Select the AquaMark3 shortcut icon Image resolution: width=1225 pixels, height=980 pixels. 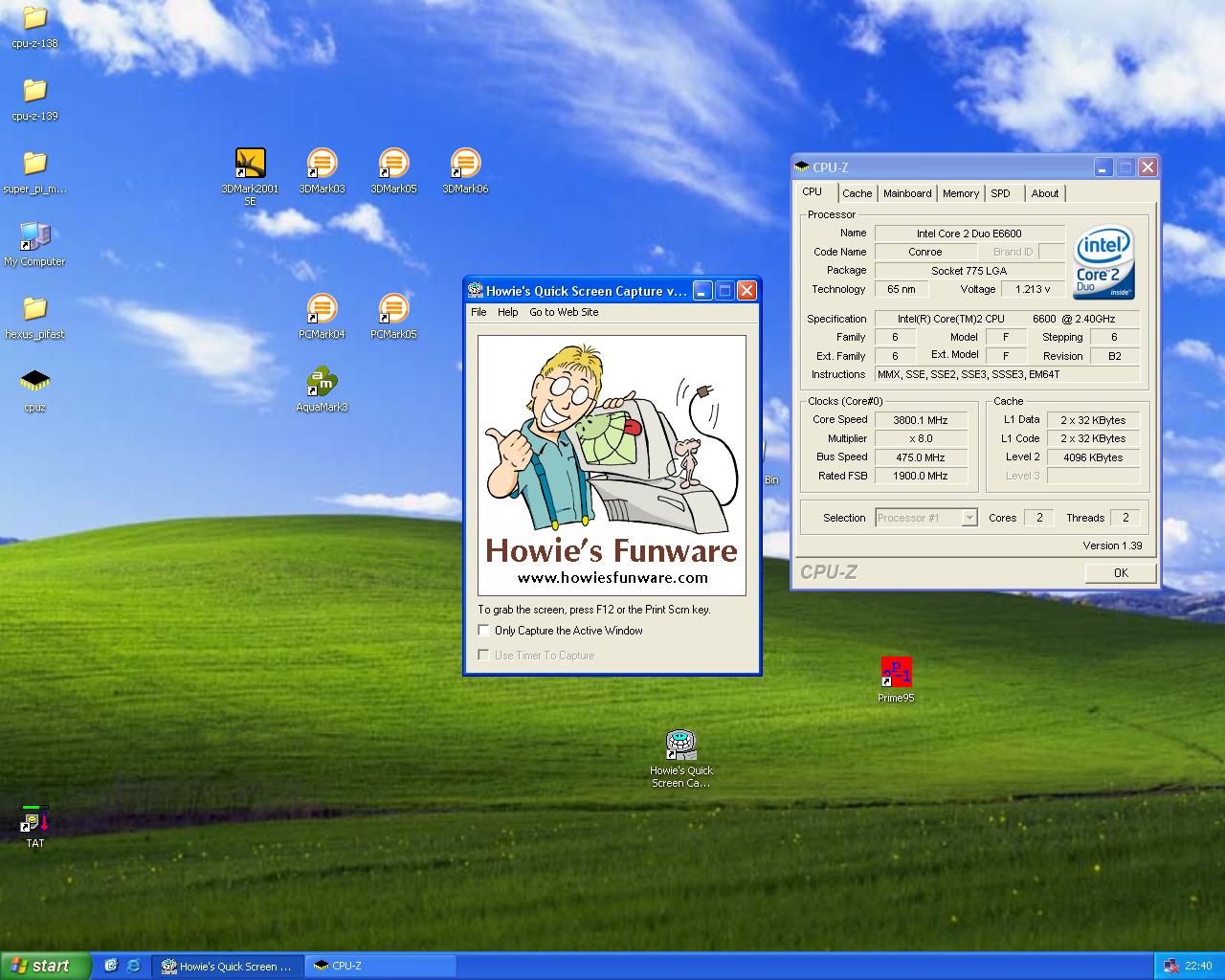point(322,381)
